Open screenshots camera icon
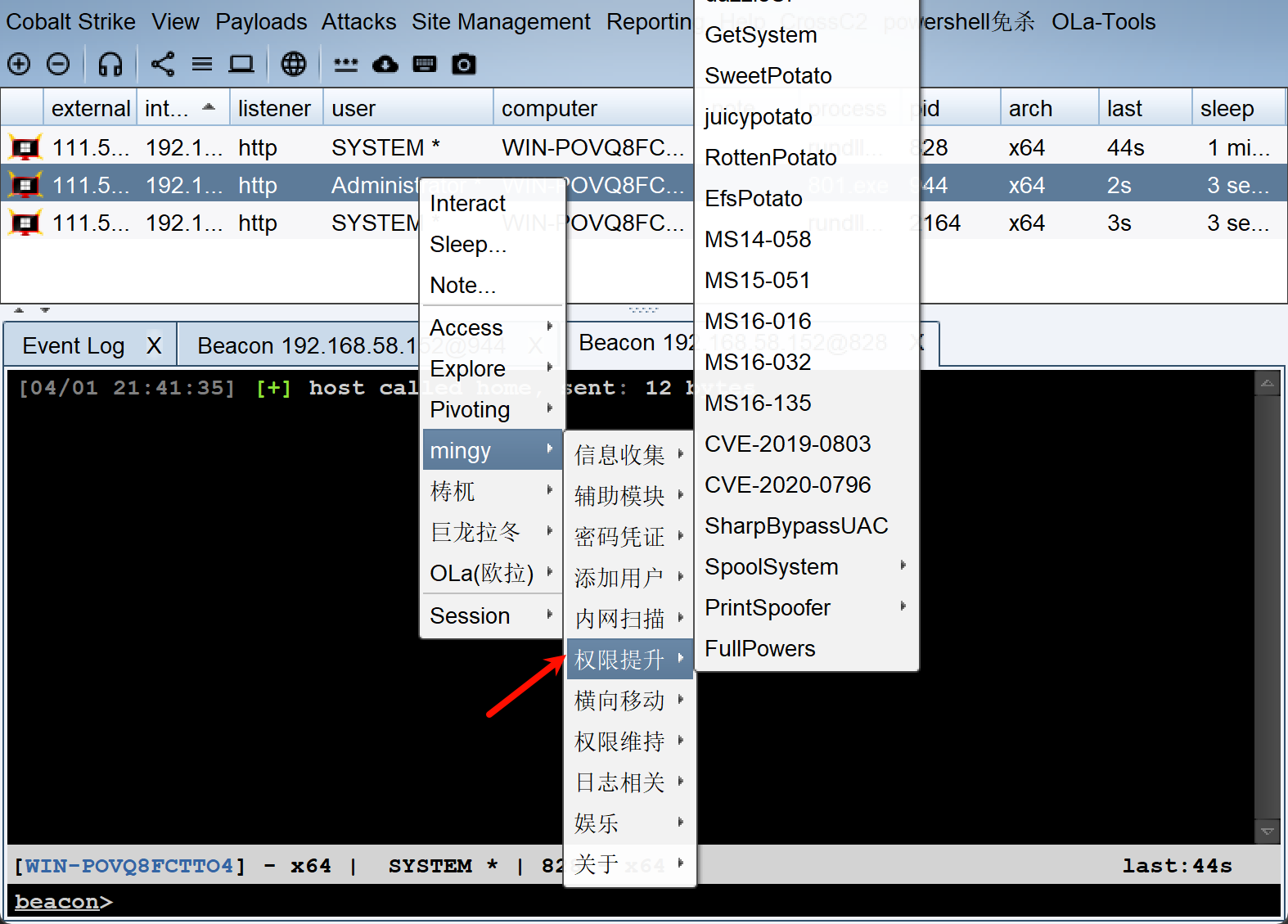 tap(464, 64)
